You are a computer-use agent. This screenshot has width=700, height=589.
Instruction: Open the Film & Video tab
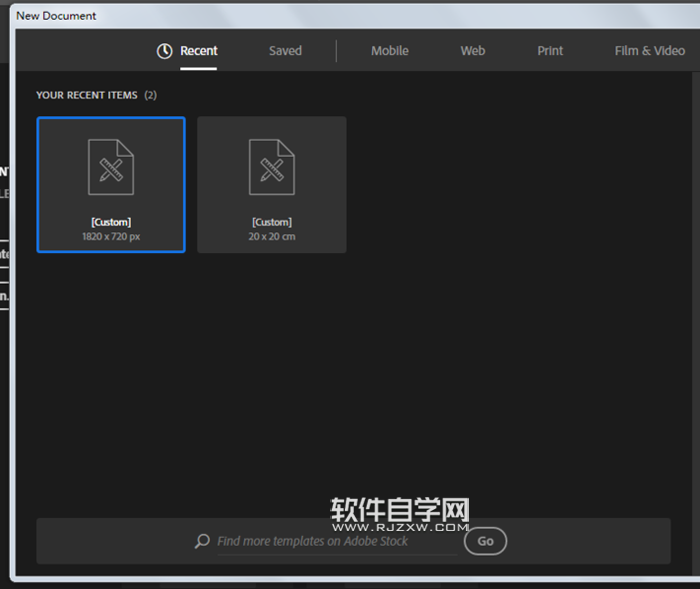[649, 51]
